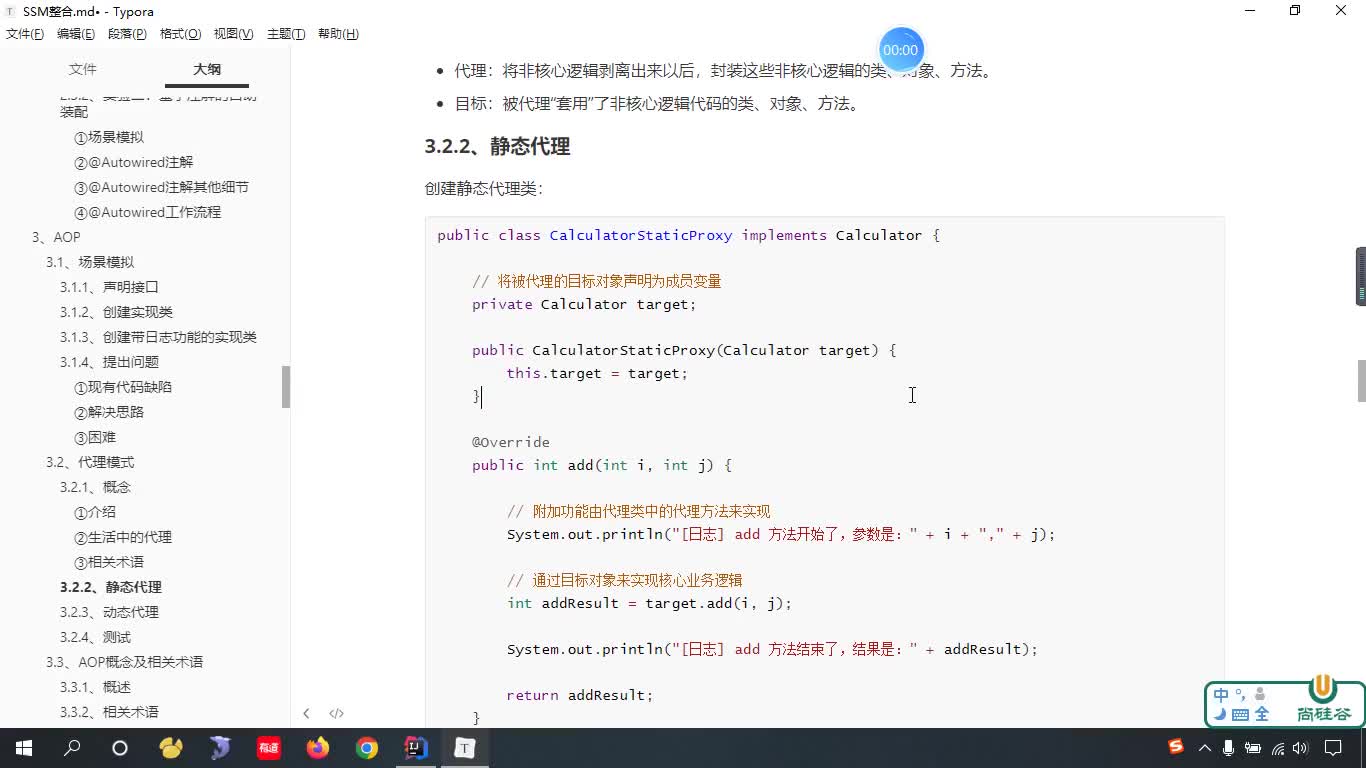Screen dimensions: 1366x768
Task: Open taskbar search magnifier
Action: click(72, 748)
